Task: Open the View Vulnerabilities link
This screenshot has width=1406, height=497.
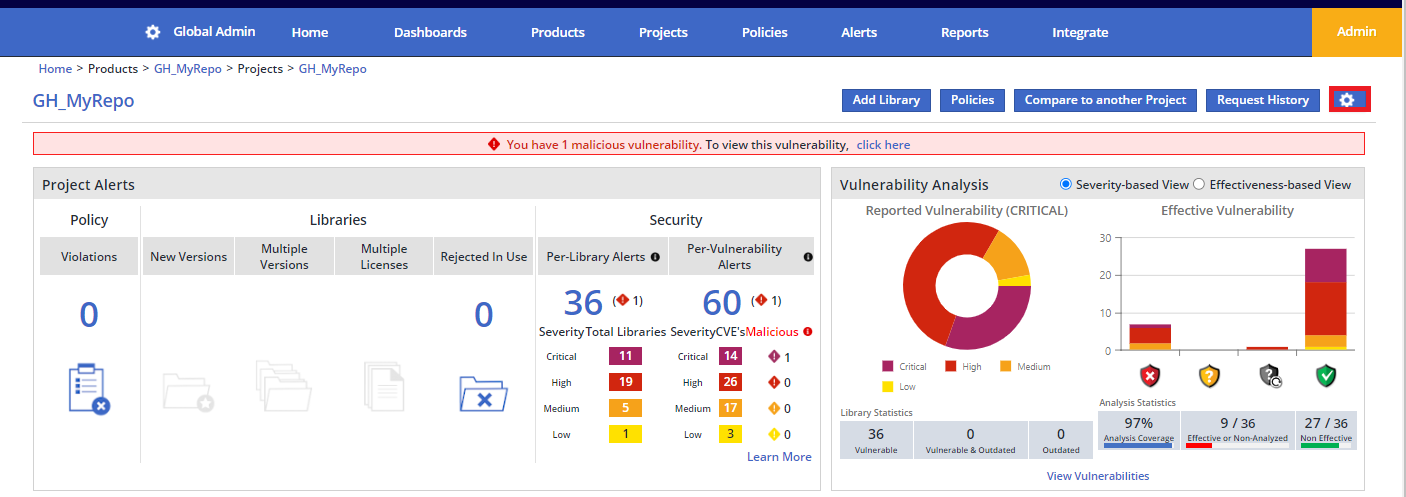Action: [1097, 476]
